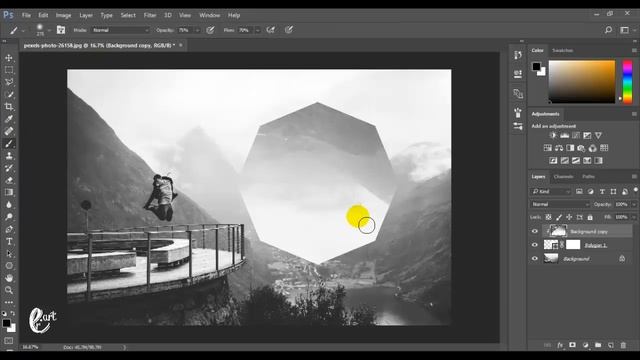Screen dimensions: 640x360
Task: Open the File menu
Action: pyautogui.click(x=27, y=16)
